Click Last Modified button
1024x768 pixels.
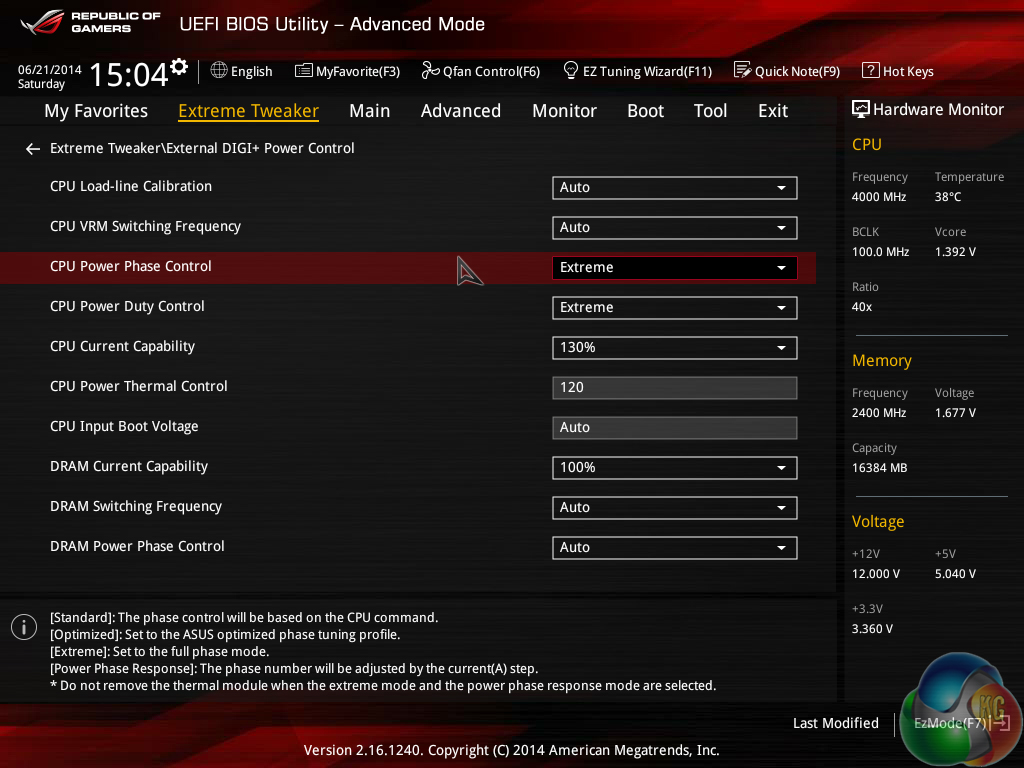pos(835,723)
